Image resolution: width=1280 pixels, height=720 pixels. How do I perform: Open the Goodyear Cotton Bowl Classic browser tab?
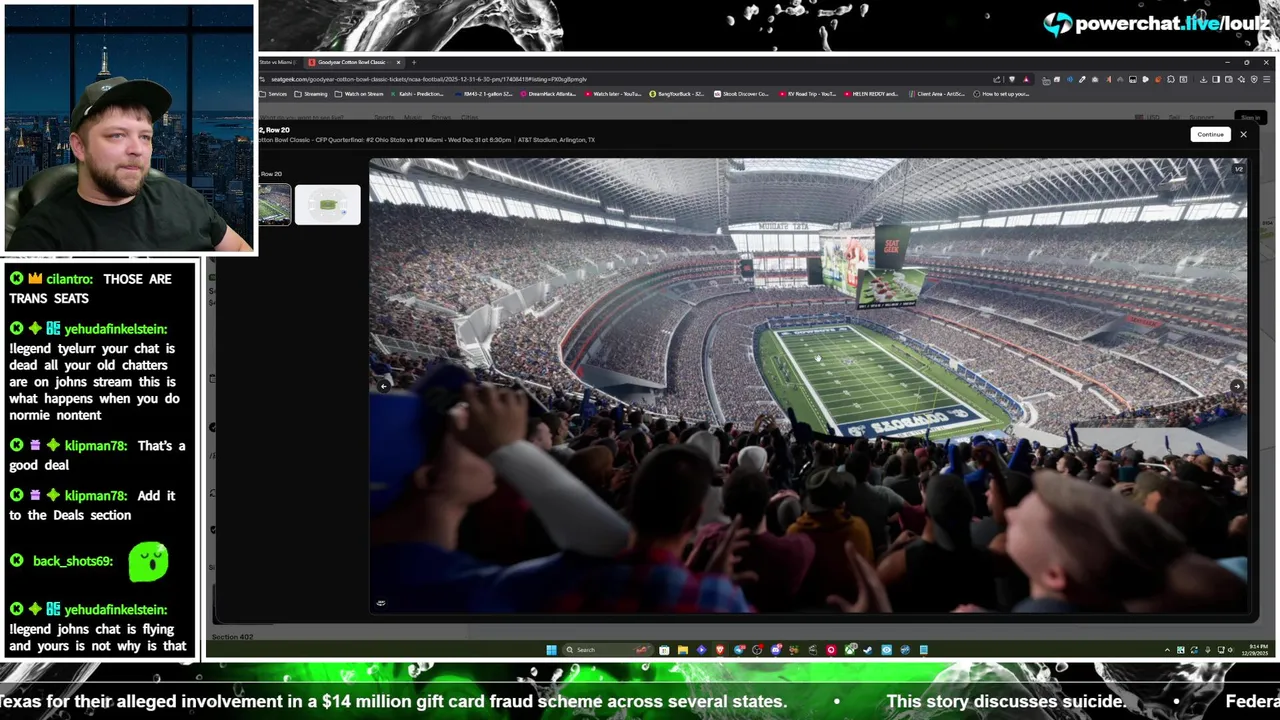click(351, 62)
